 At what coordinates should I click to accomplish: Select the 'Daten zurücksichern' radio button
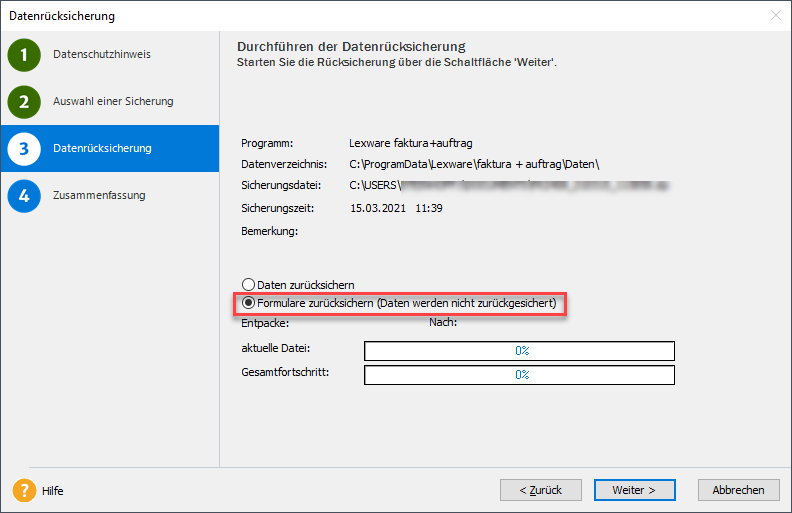pos(249,285)
